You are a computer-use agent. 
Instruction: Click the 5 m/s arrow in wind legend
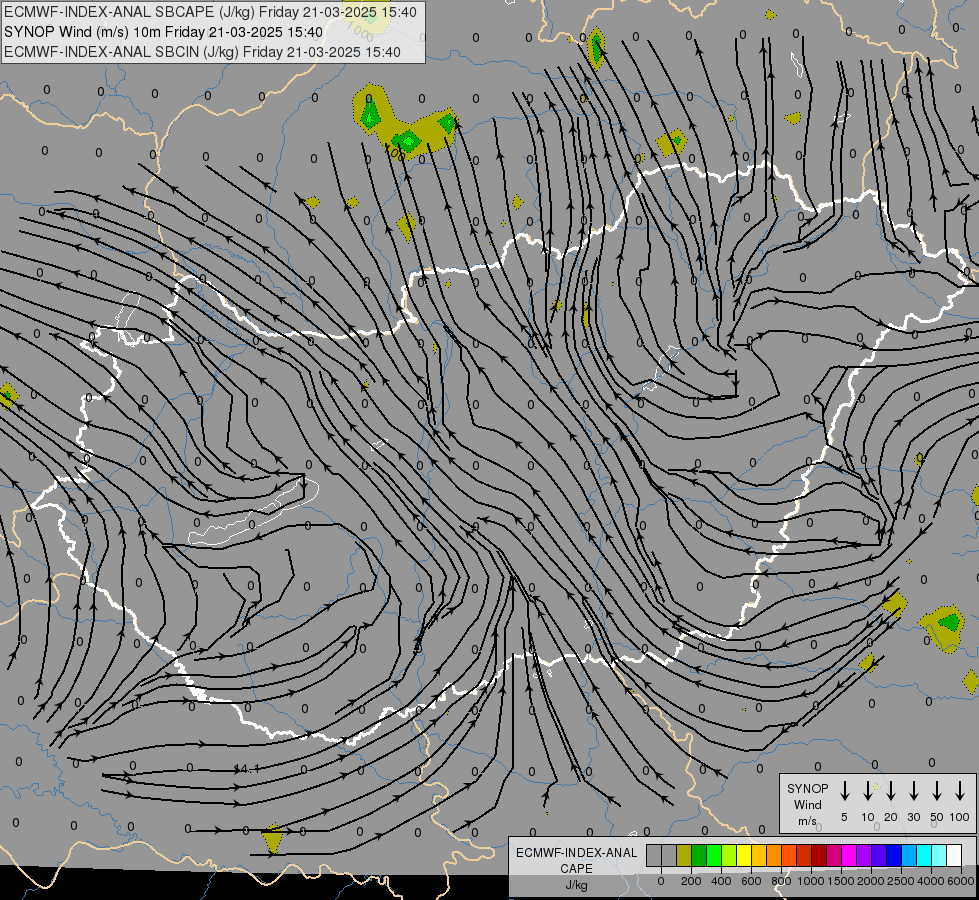844,791
